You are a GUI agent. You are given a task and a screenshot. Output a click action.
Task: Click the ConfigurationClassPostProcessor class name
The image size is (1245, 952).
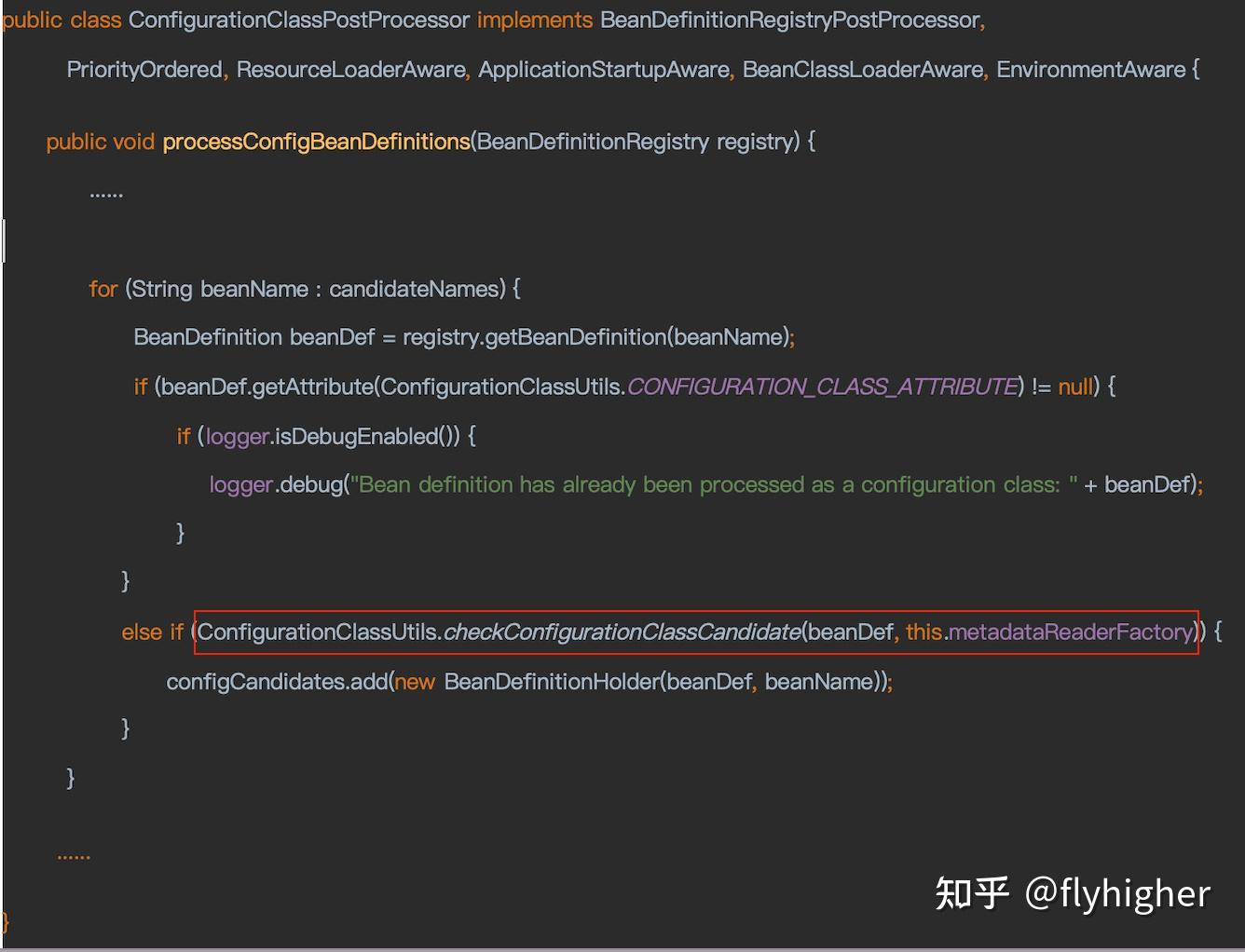pos(299,20)
